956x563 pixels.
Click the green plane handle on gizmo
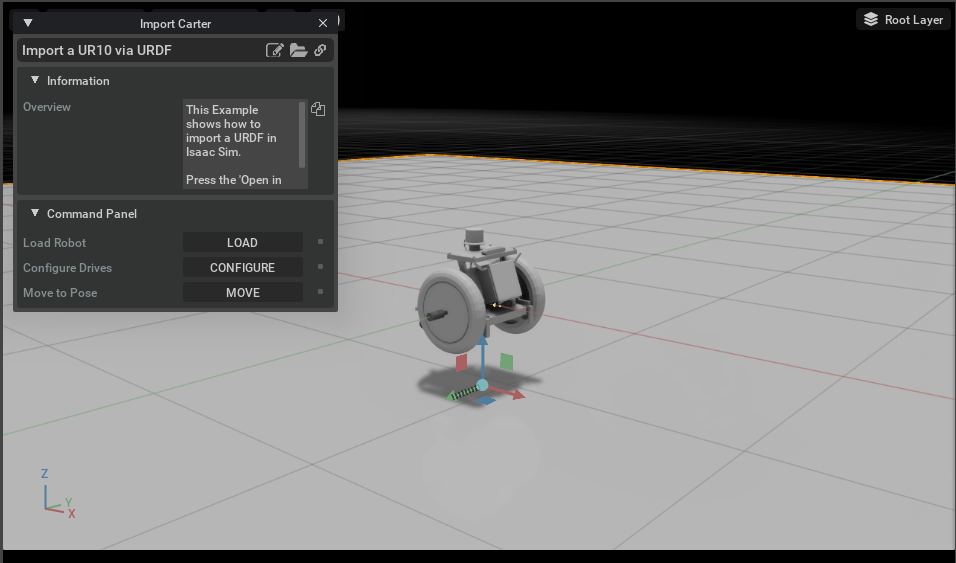(x=506, y=362)
